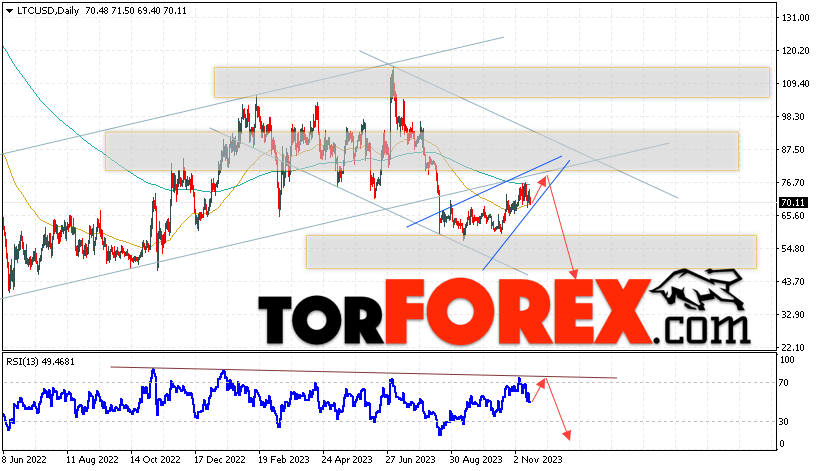Select the RSI(13) 49.4681 indicator label
Screen dimensions: 816x471
click(40, 361)
